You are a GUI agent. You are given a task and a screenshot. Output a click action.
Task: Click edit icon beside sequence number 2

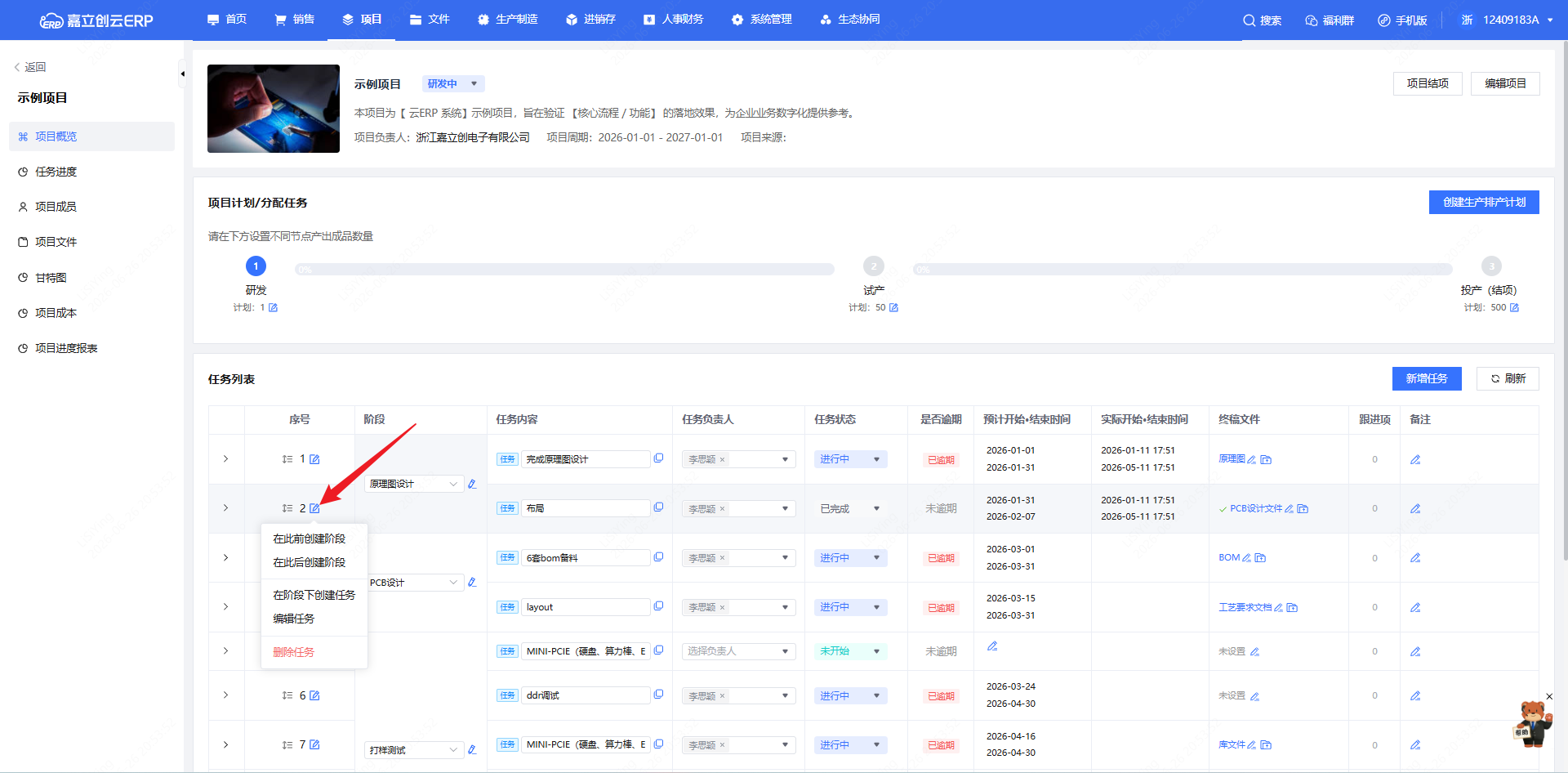[x=314, y=508]
